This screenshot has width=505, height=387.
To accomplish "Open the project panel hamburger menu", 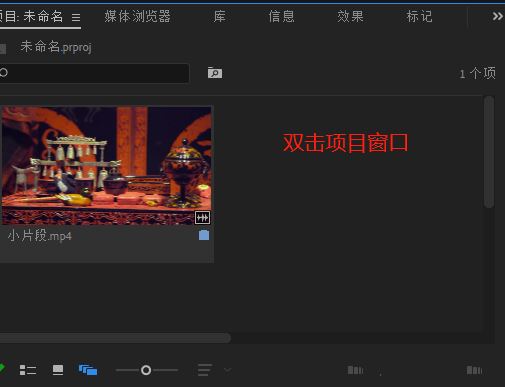I will 76,17.
